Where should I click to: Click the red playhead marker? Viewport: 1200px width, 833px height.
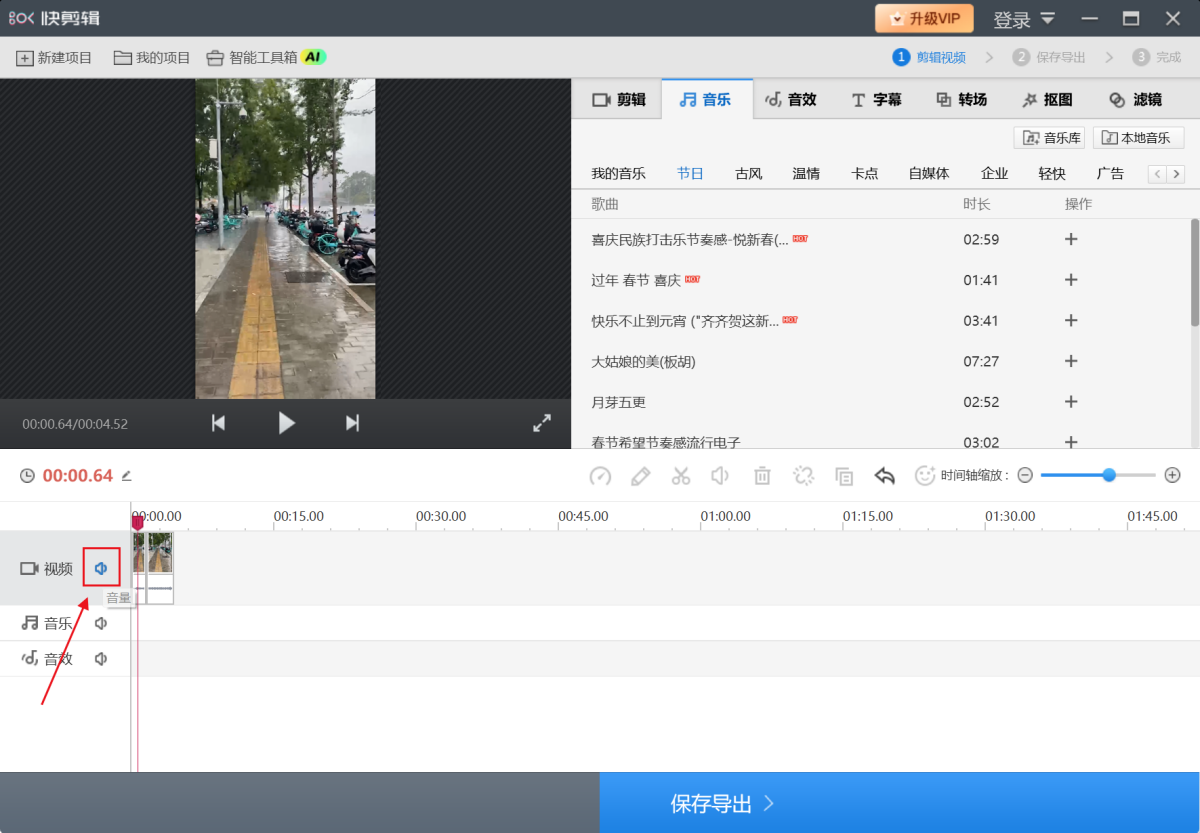pyautogui.click(x=137, y=521)
